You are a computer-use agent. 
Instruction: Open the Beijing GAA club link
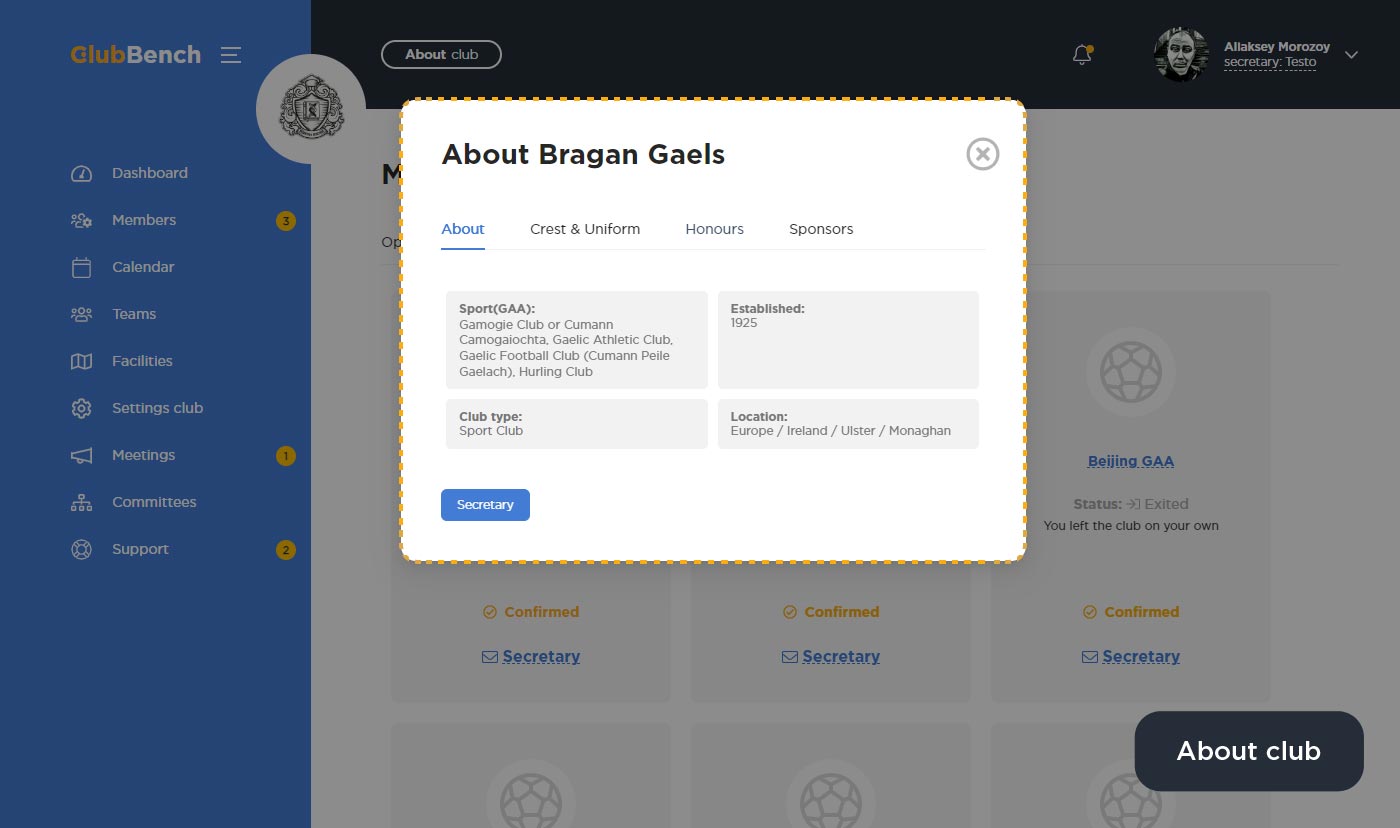click(x=1130, y=461)
